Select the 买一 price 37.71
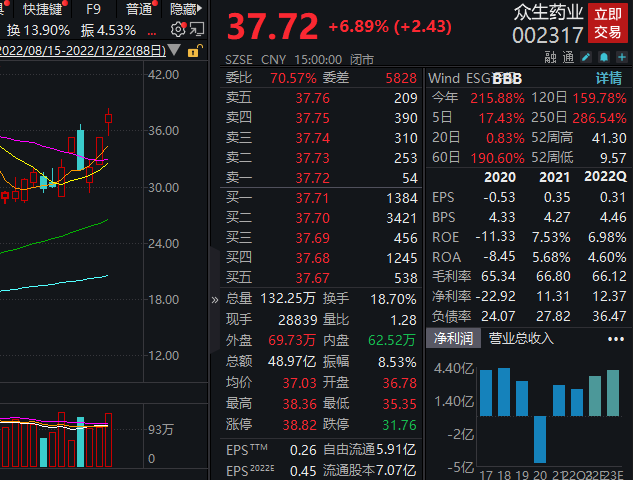633x480 pixels. tap(312, 198)
